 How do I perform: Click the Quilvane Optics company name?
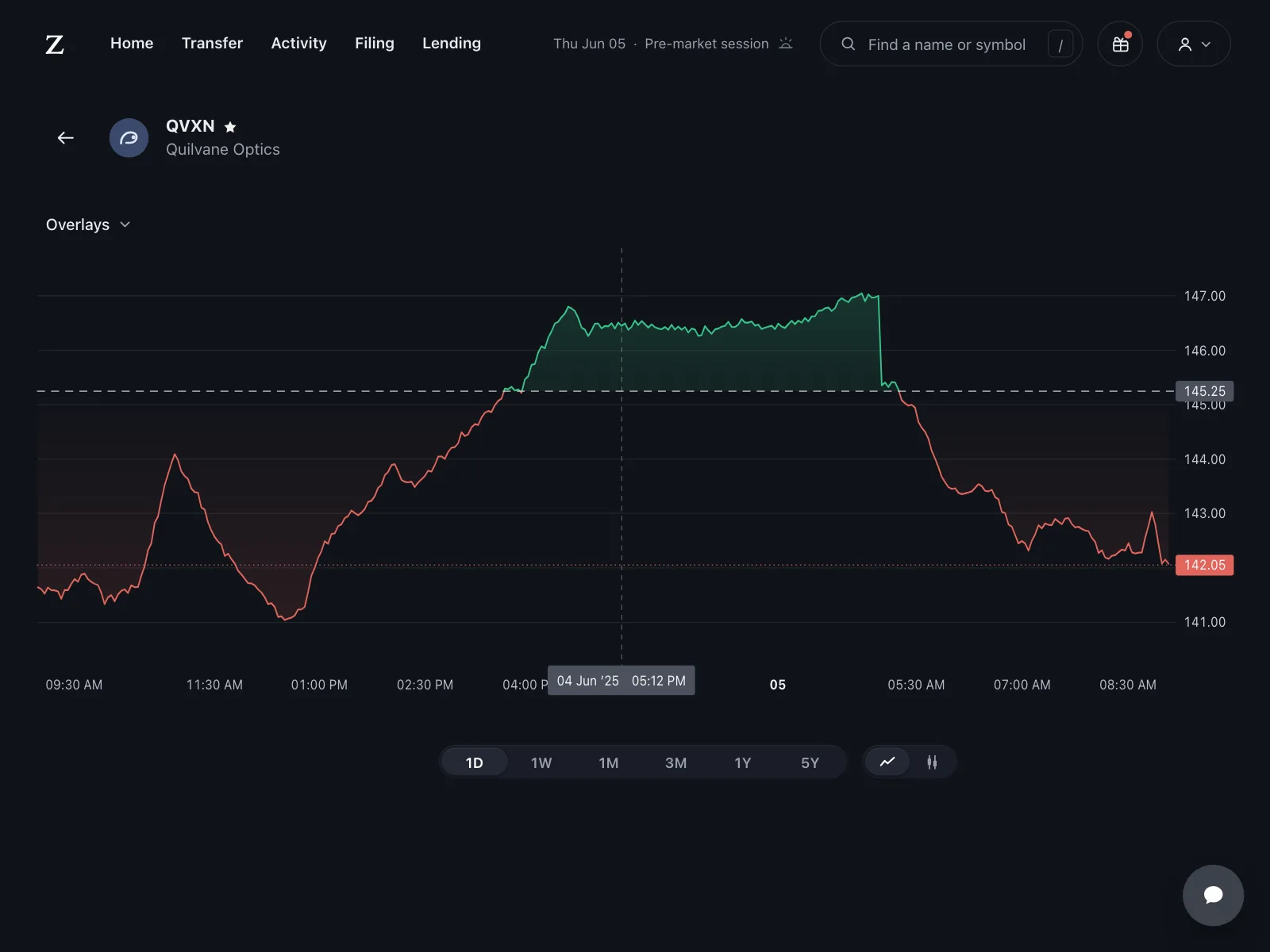223,149
